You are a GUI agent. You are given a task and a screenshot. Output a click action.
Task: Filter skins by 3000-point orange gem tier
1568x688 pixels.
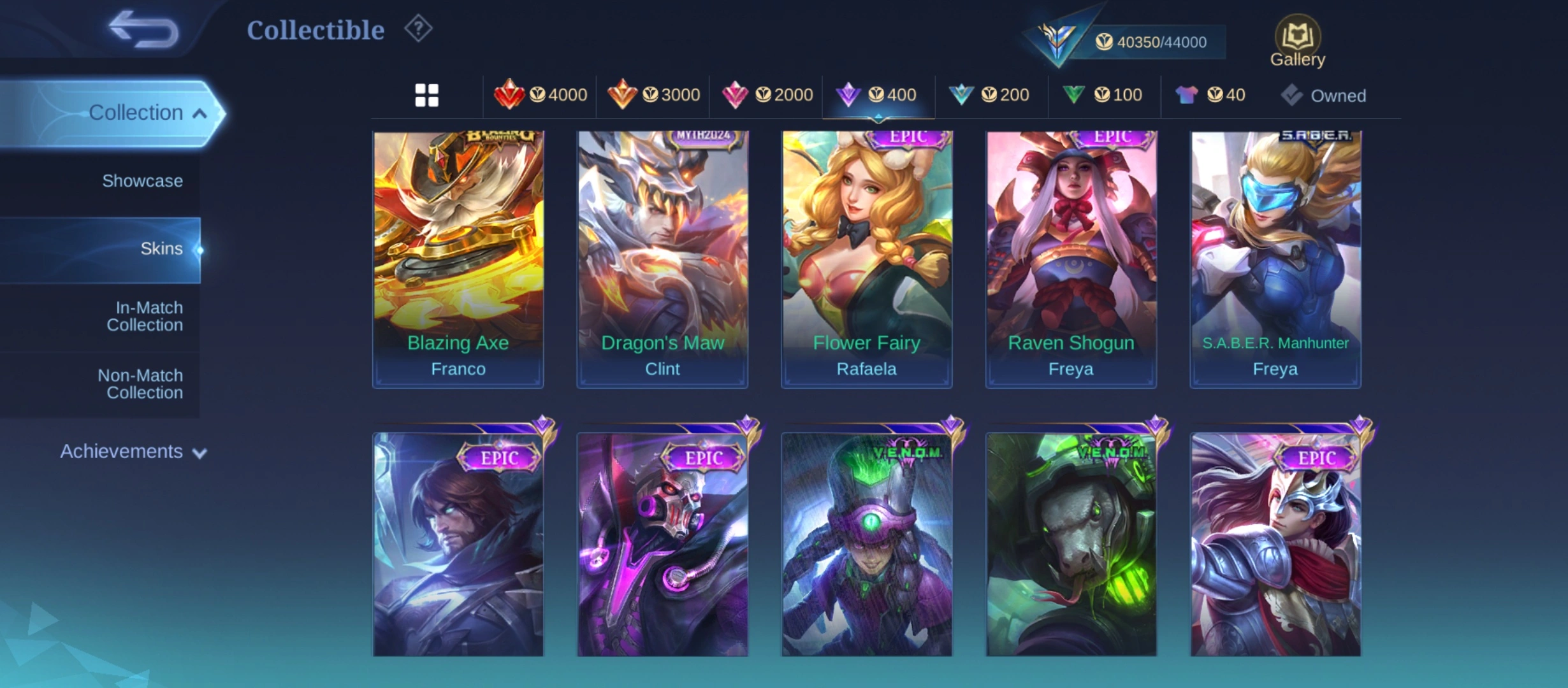653,95
